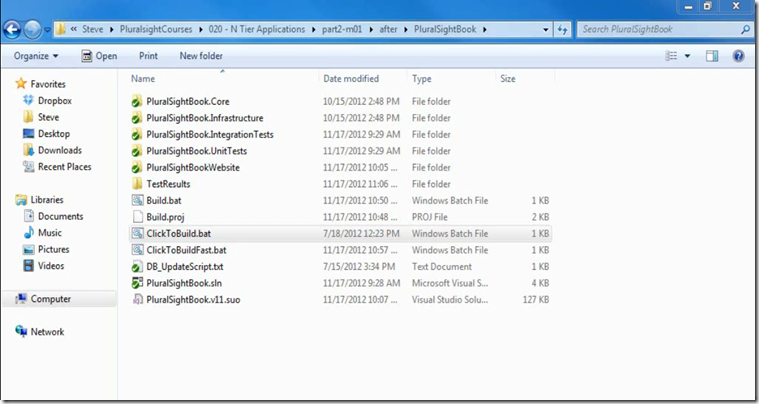Click '127 KB' size value
759x404 pixels.
536,299
